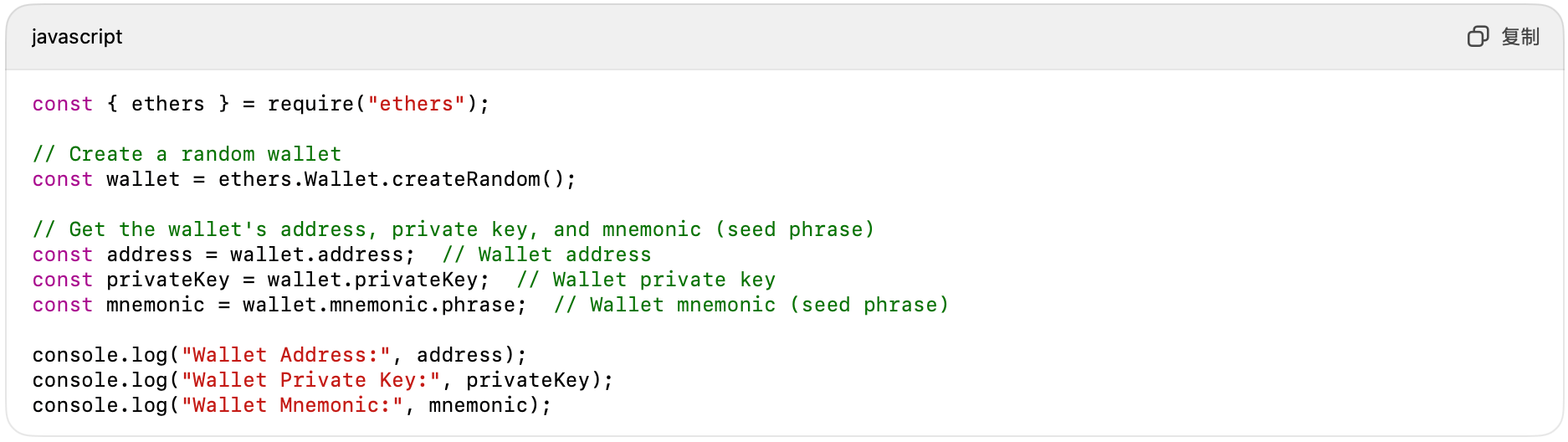Image resolution: width=1568 pixels, height=442 pixels.
Task: Click the require keyword in first line
Action: click(310, 104)
